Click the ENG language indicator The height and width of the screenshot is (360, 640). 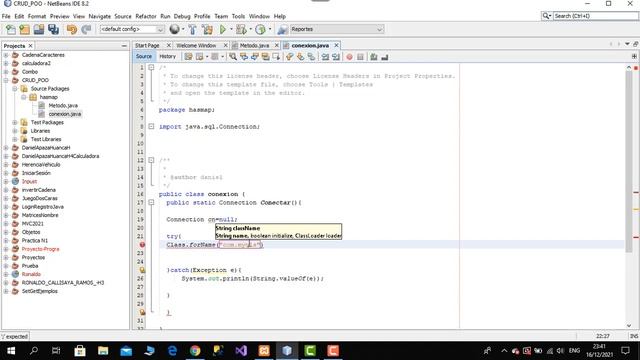(574, 351)
